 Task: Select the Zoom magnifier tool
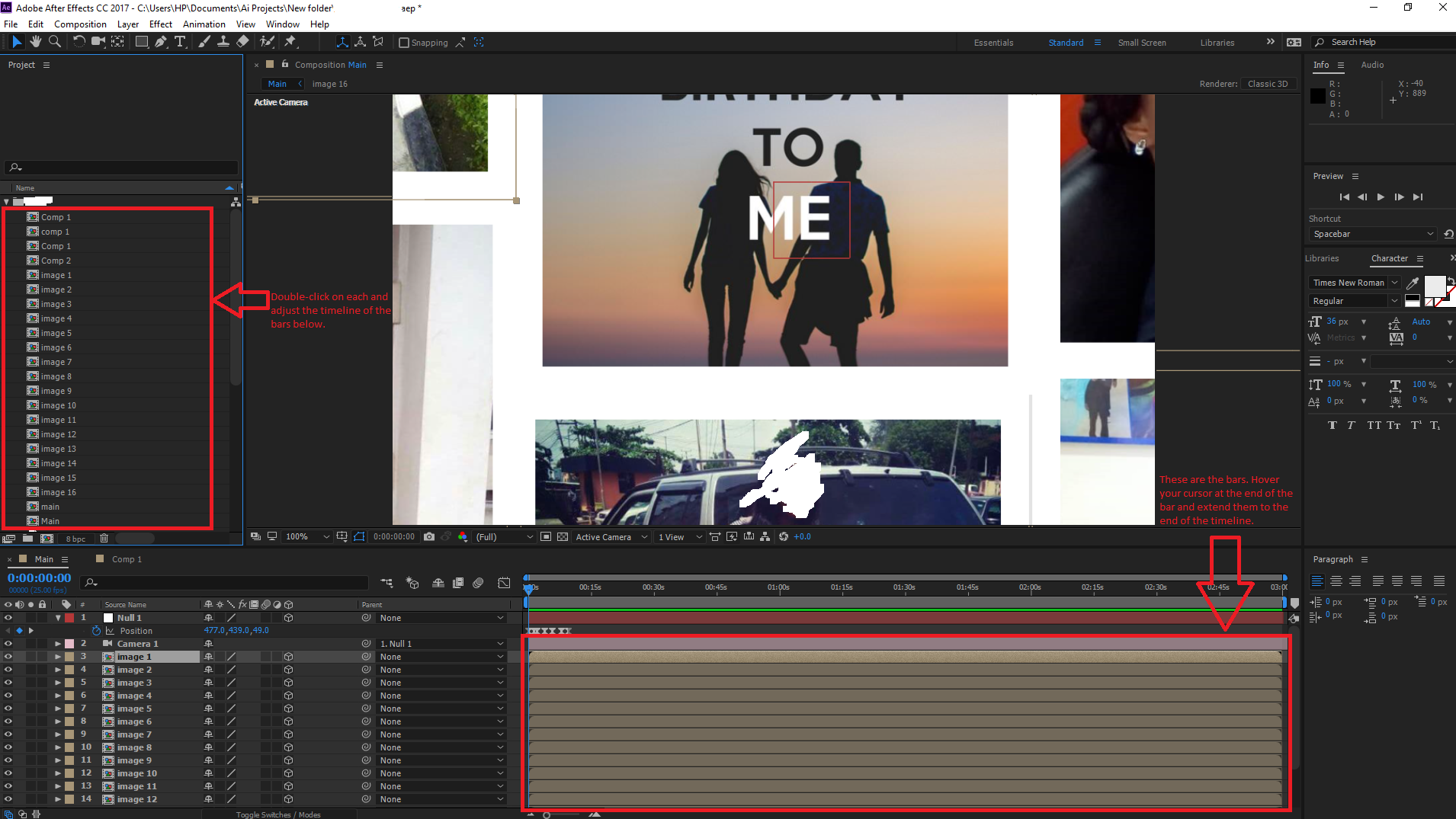click(x=55, y=42)
